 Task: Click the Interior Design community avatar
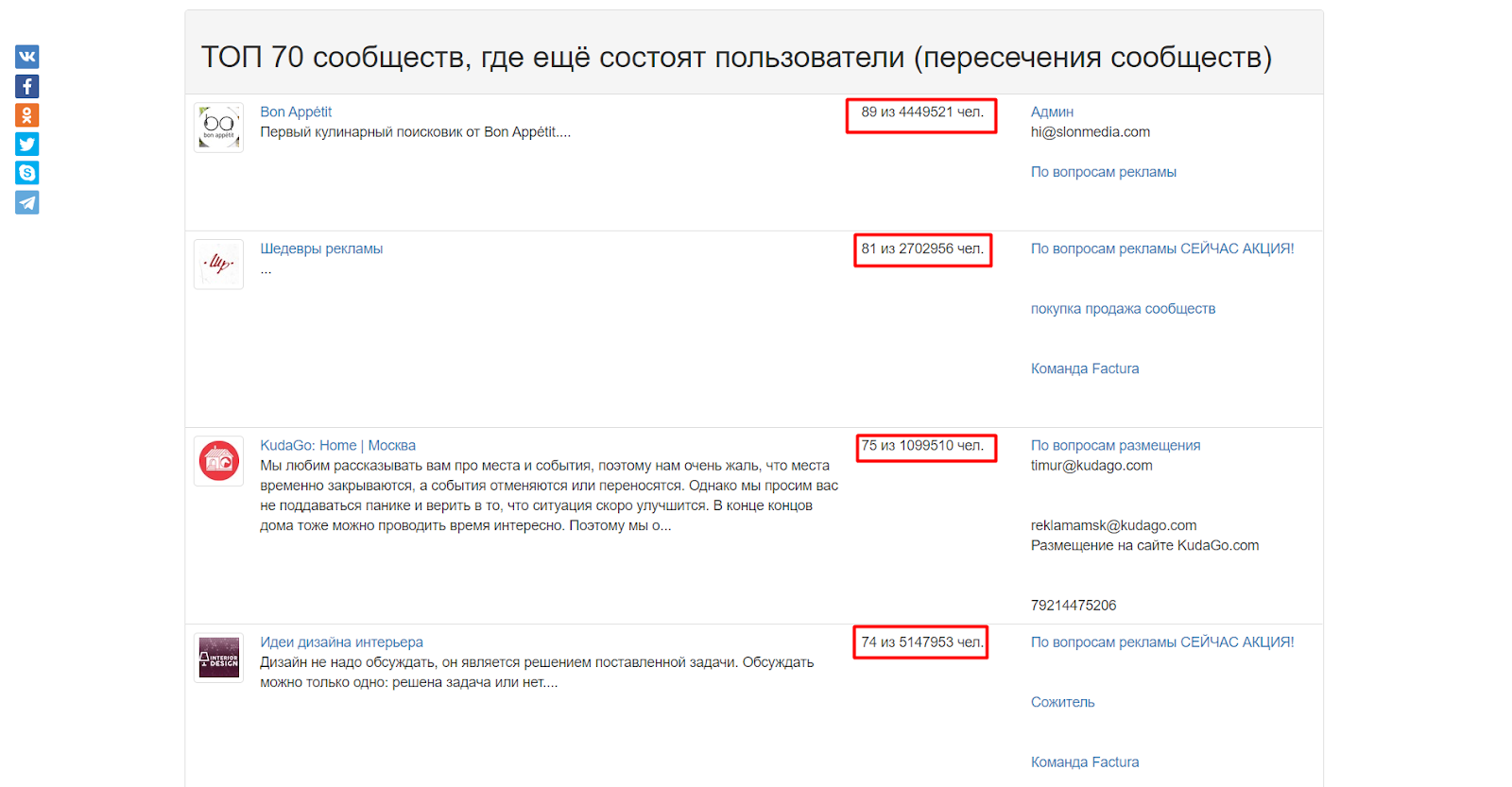pos(218,658)
